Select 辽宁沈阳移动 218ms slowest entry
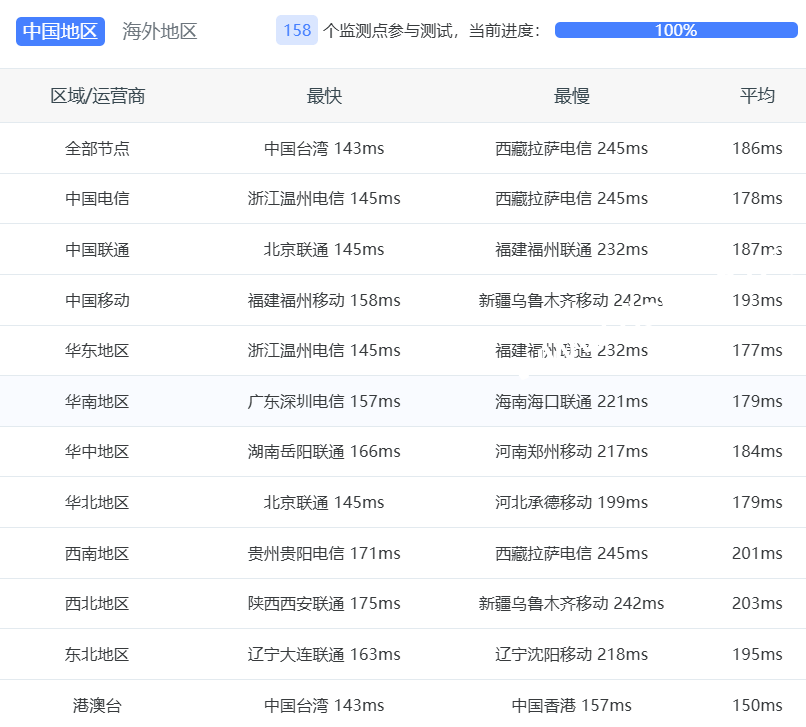Image resolution: width=806 pixels, height=727 pixels. 571,655
